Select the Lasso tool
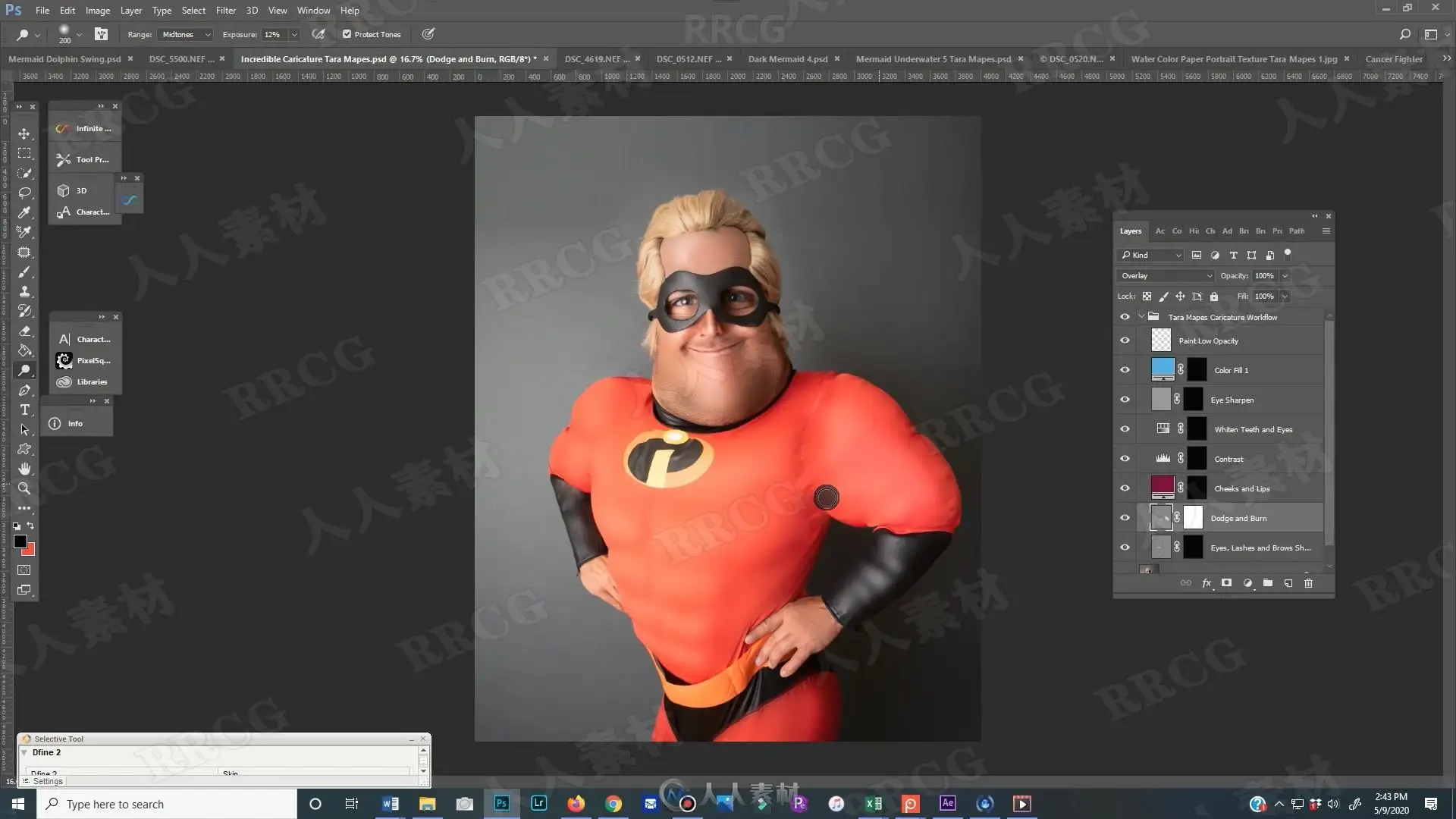 [x=24, y=193]
